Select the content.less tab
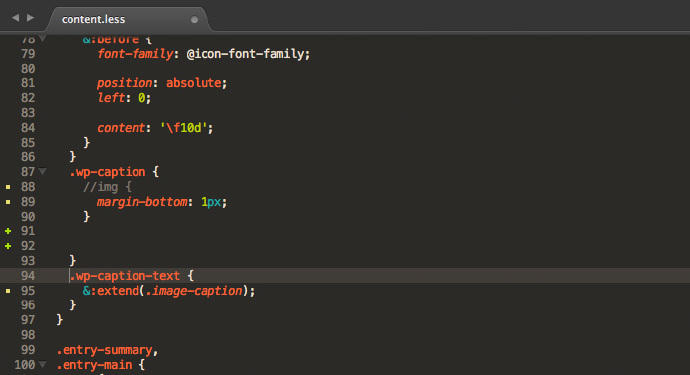Viewport: 690px width, 375px height. coord(128,19)
